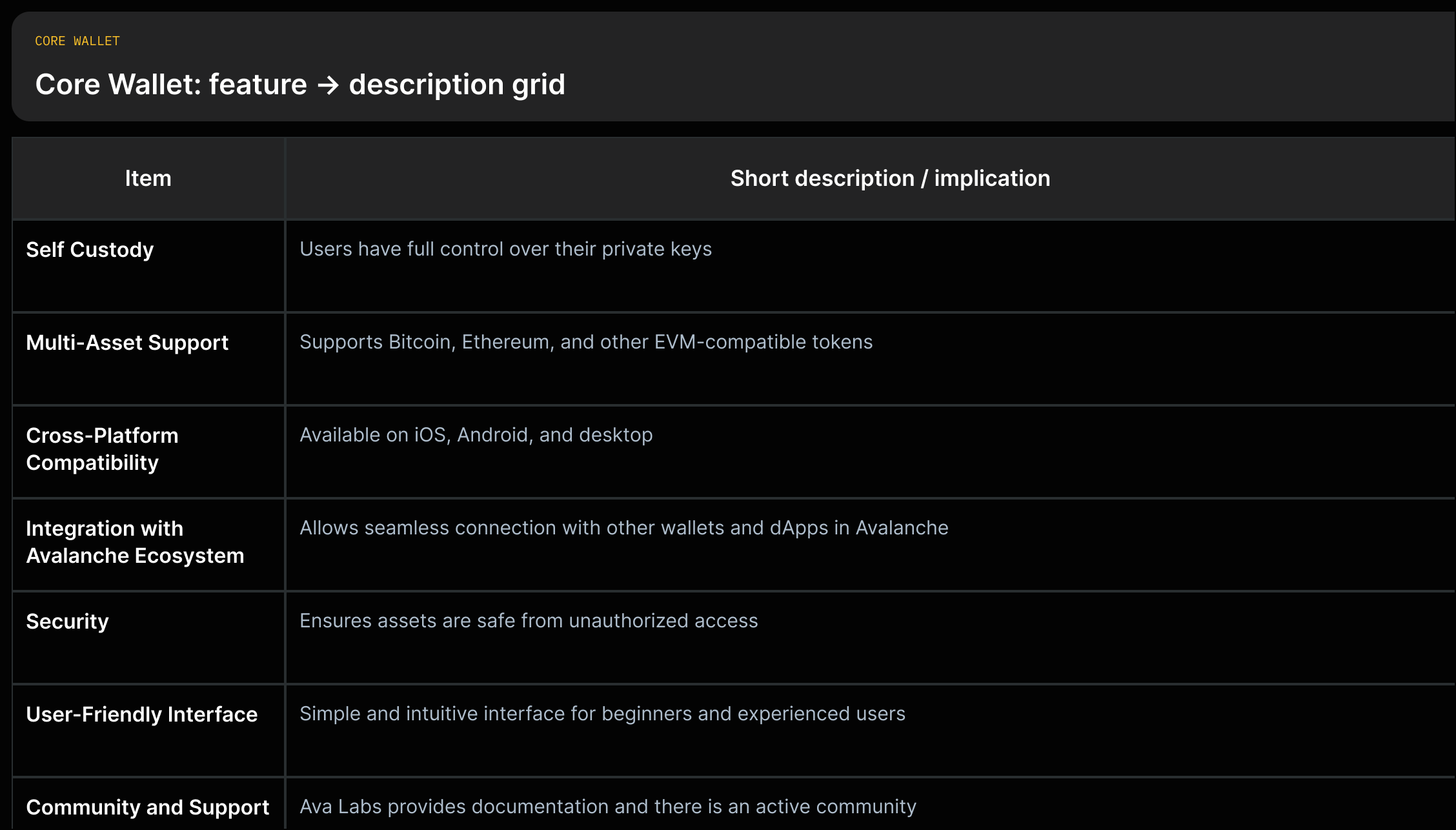1456x830 pixels.
Task: Click the 'Ava Labs provides documentation' description
Action: pos(608,807)
